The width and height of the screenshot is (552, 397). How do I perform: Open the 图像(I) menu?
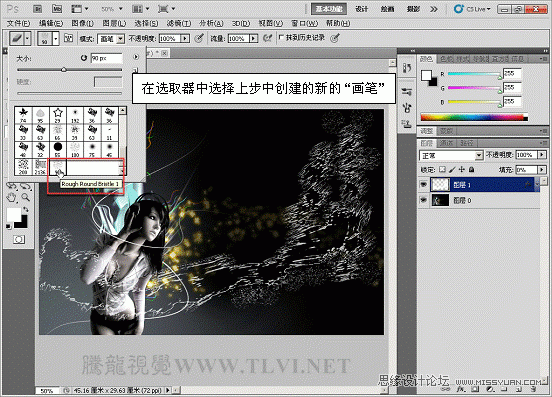[83, 23]
